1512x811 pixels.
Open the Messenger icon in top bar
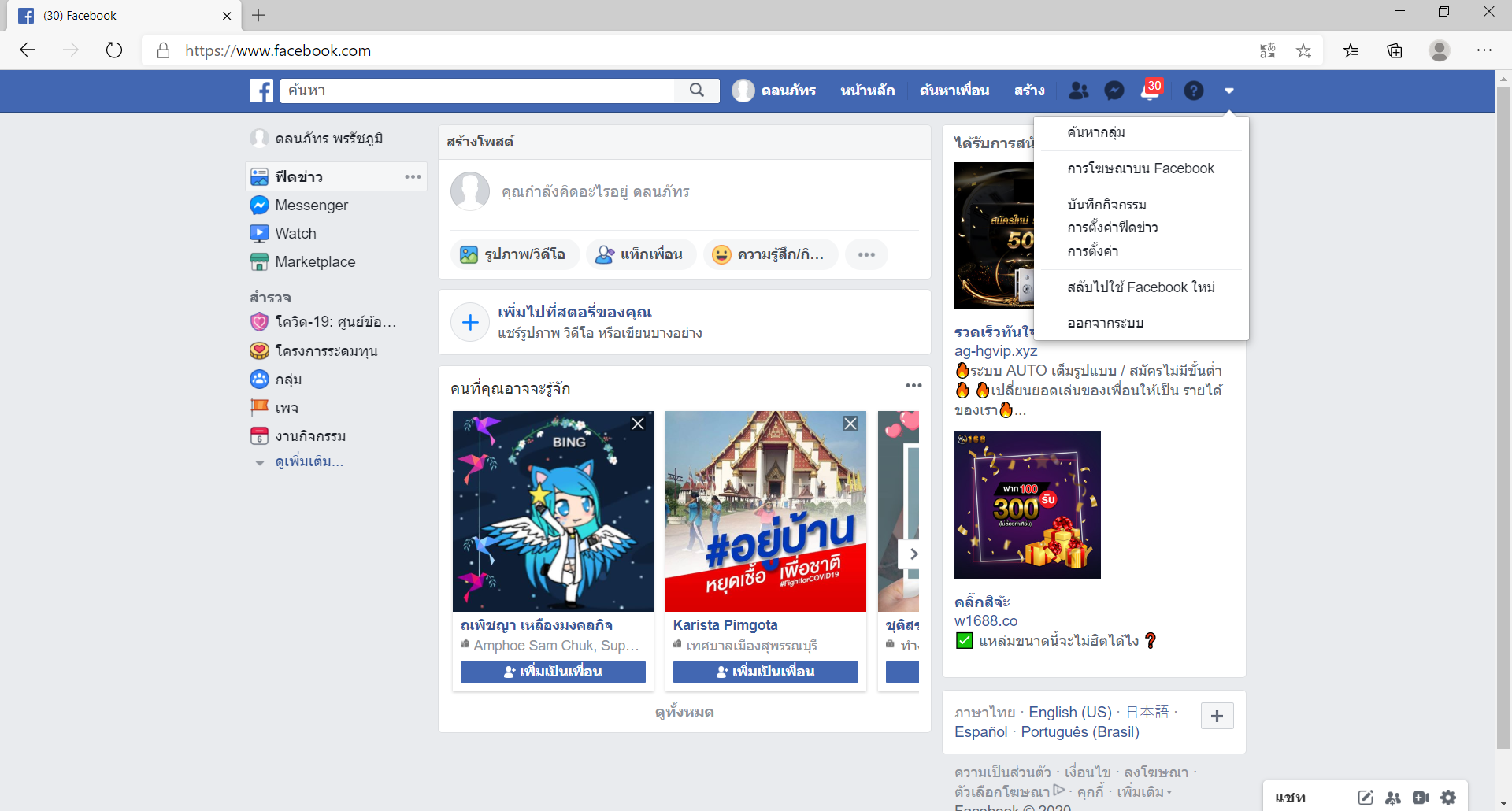1114,91
